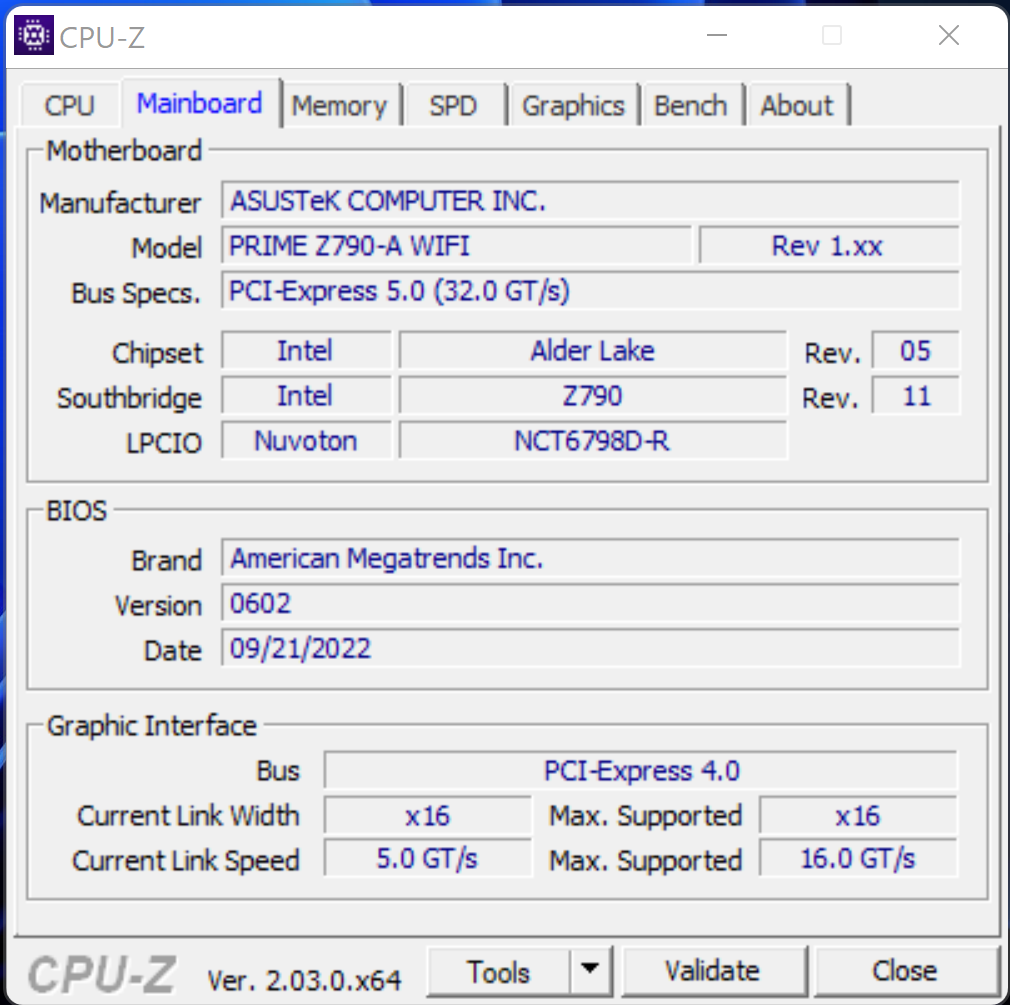Image resolution: width=1010 pixels, height=1005 pixels.
Task: Click the BIOS version 0602 field
Action: (x=590, y=603)
